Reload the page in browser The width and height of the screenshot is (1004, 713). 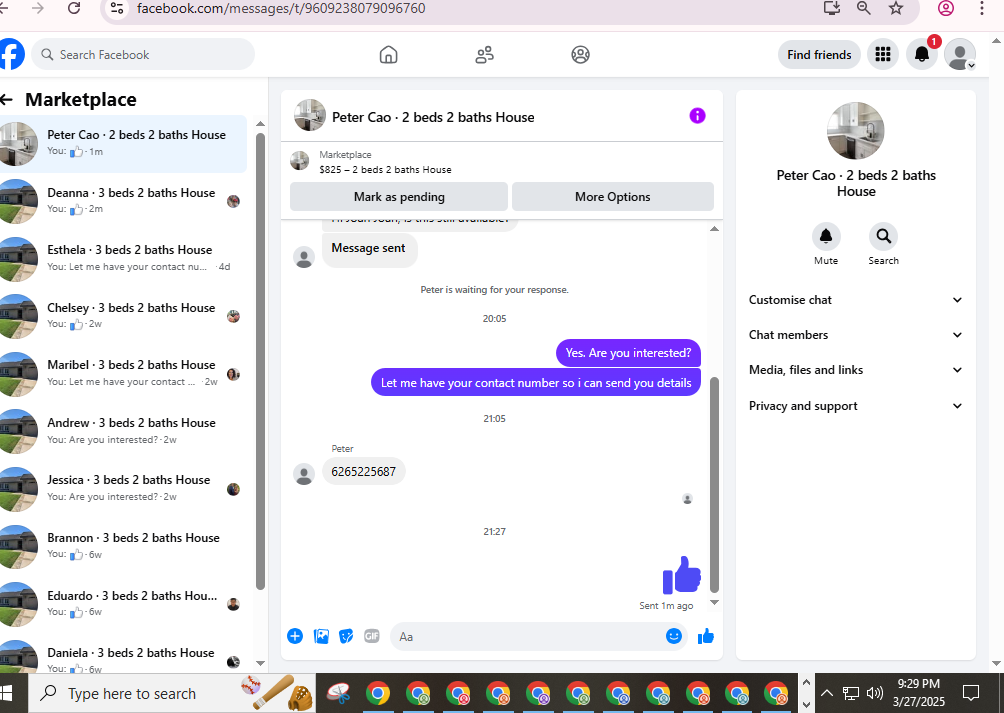click(x=74, y=8)
